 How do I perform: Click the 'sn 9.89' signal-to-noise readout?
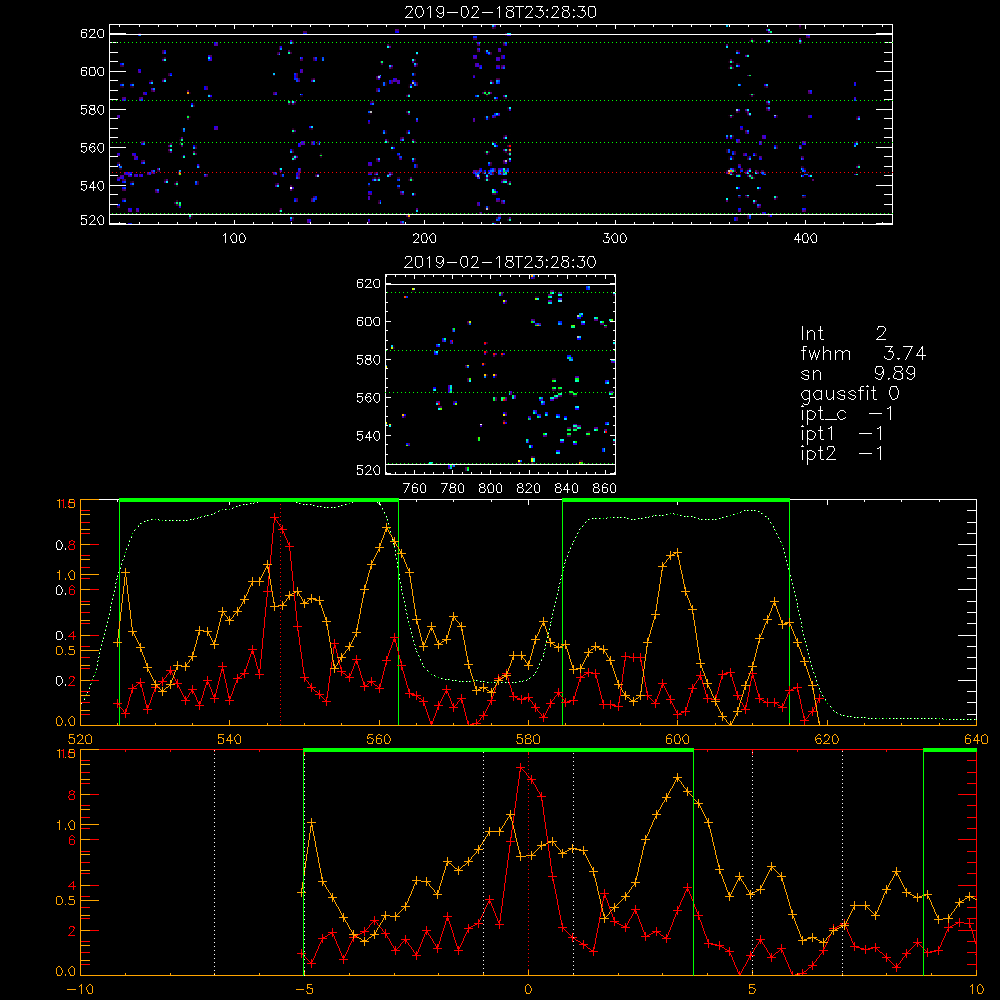click(x=858, y=373)
